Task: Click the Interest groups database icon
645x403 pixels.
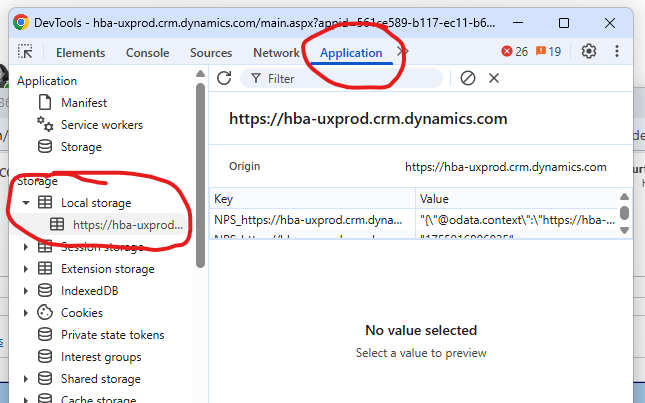Action: [x=45, y=357]
